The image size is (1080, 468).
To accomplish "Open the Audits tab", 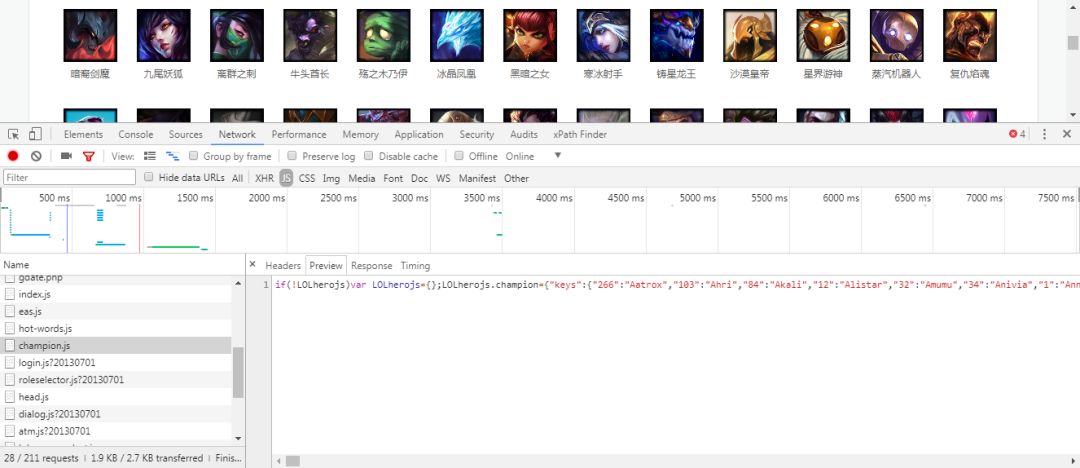I will [x=524, y=134].
